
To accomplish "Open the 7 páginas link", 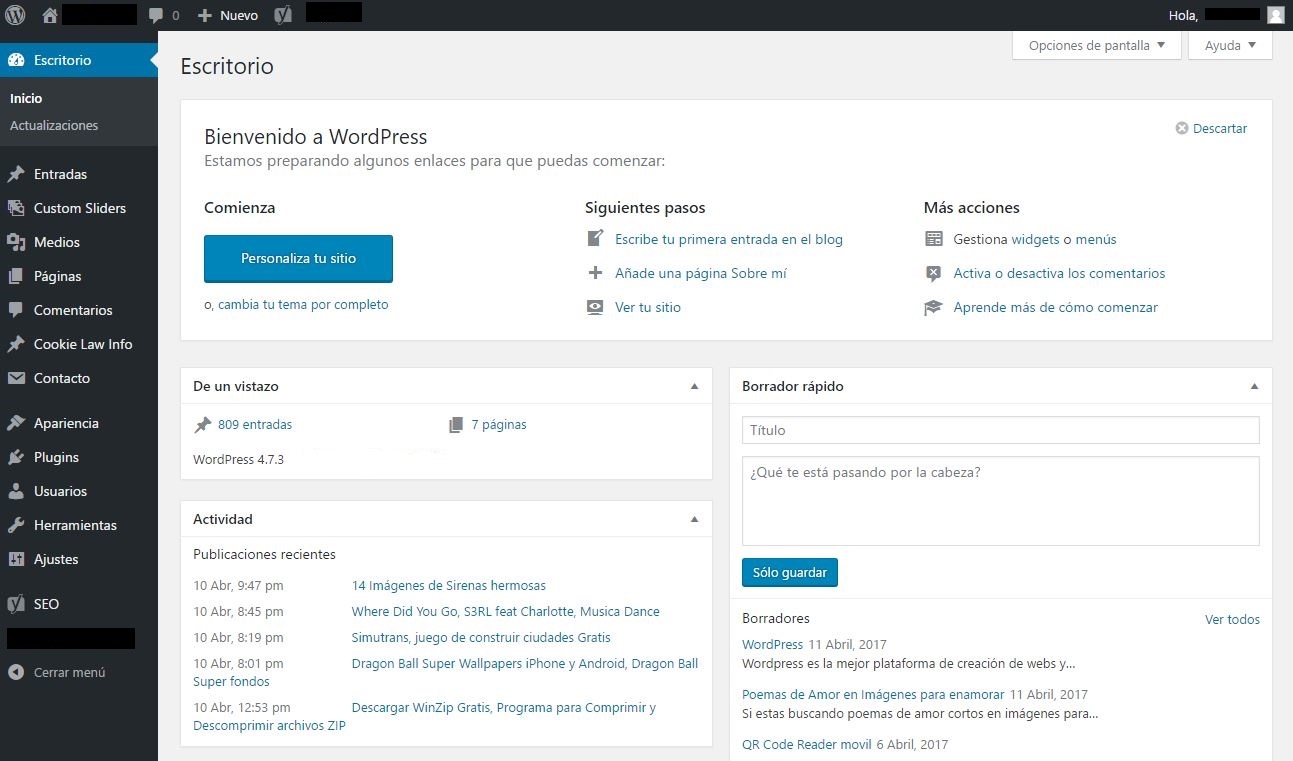I will click(x=499, y=424).
